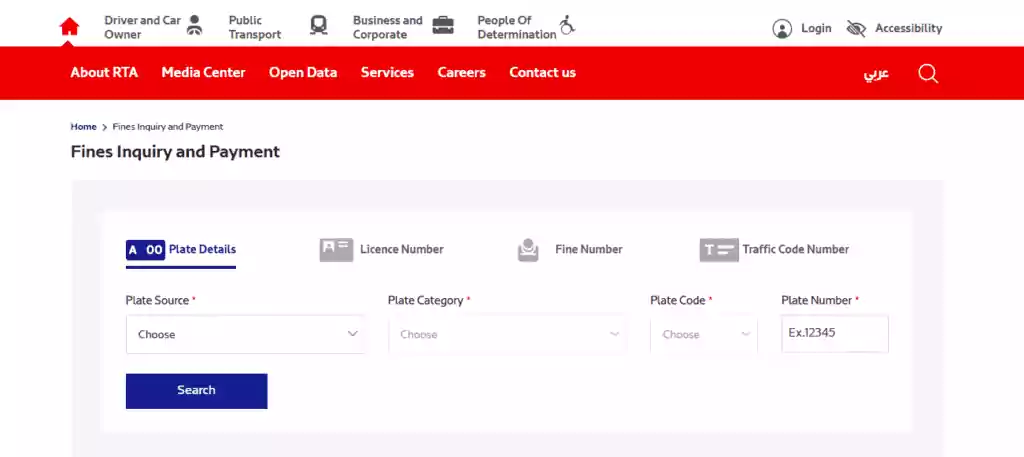Click the red Home icon
This screenshot has height=457, width=1024.
69,27
